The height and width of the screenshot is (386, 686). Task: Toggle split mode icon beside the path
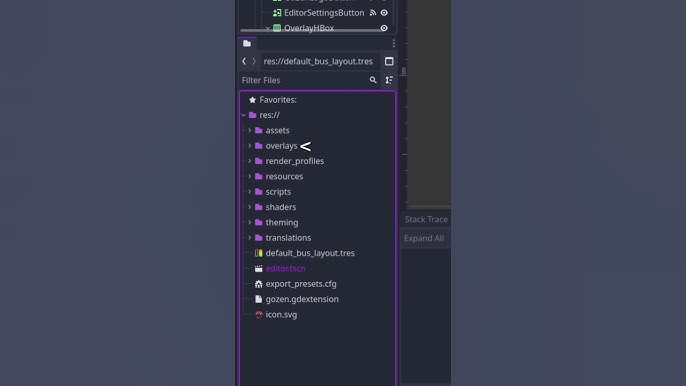pyautogui.click(x=389, y=61)
